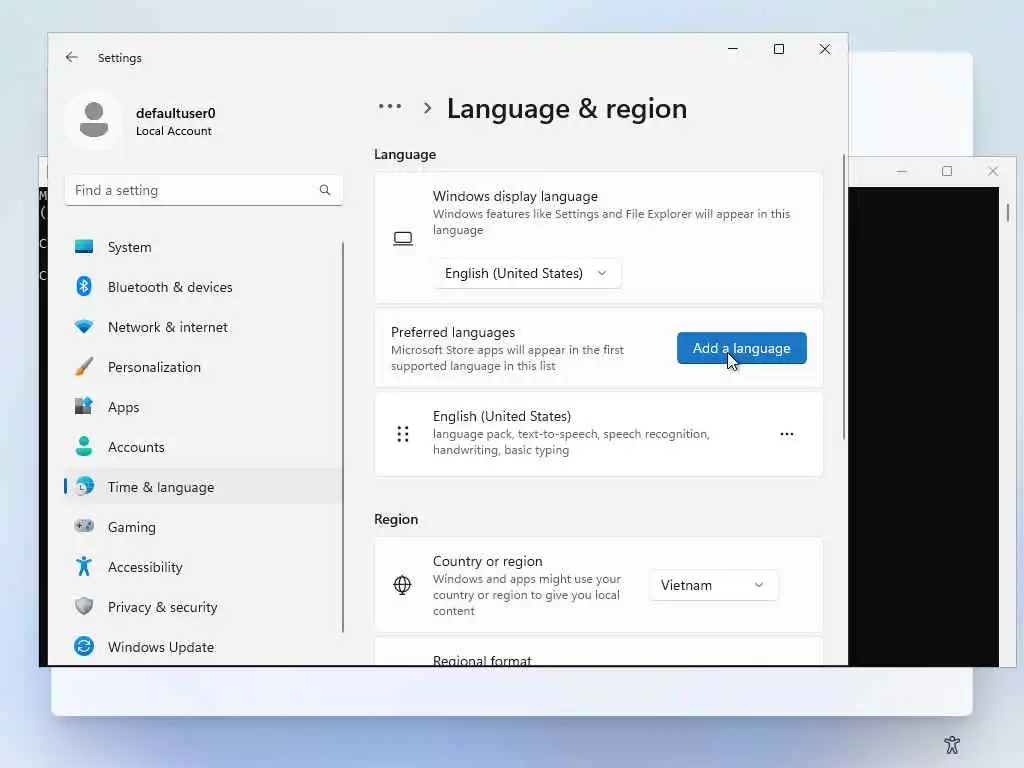1024x768 pixels.
Task: Click the Gaming controller icon
Action: [x=84, y=526]
